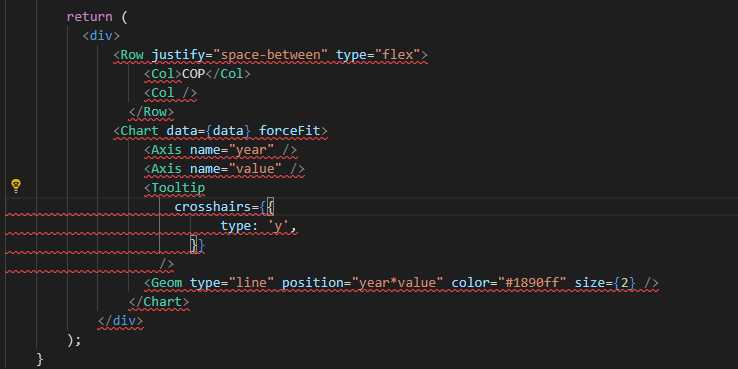Click the closing </Row> tag
The height and width of the screenshot is (369, 738).
[151, 112]
